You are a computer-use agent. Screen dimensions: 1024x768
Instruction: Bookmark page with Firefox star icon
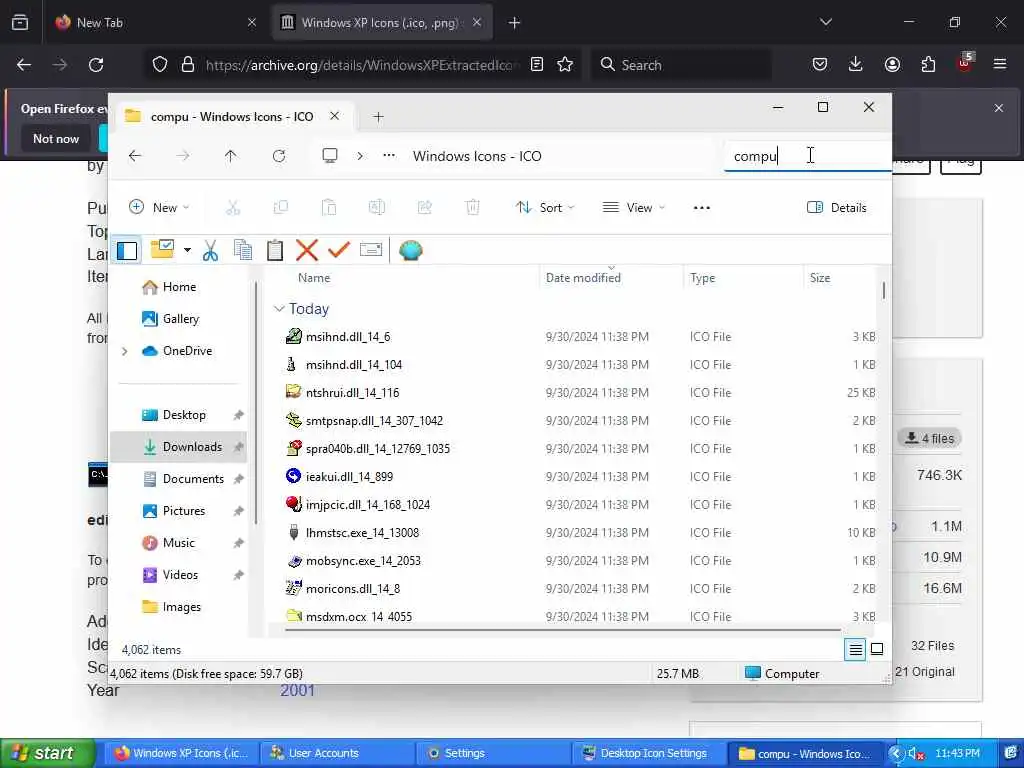565,64
